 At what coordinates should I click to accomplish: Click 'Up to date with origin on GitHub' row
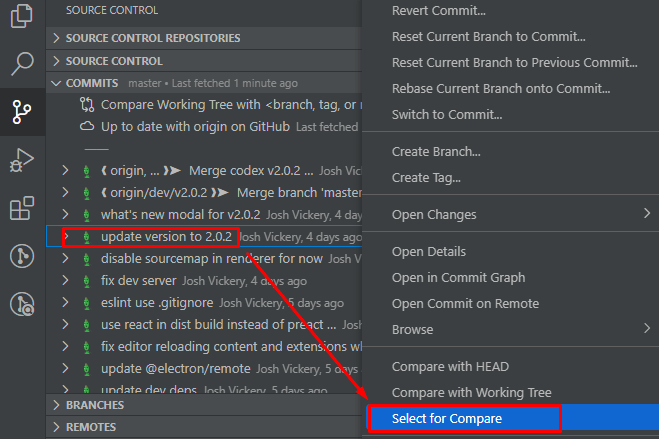203,126
